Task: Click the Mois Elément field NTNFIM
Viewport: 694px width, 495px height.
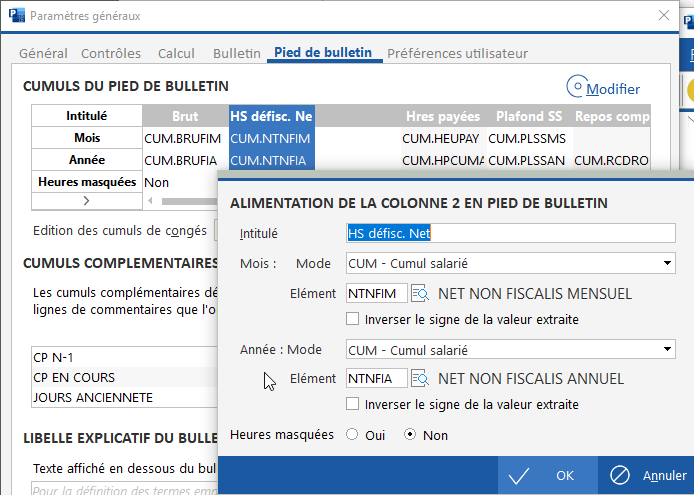Action: 377,294
